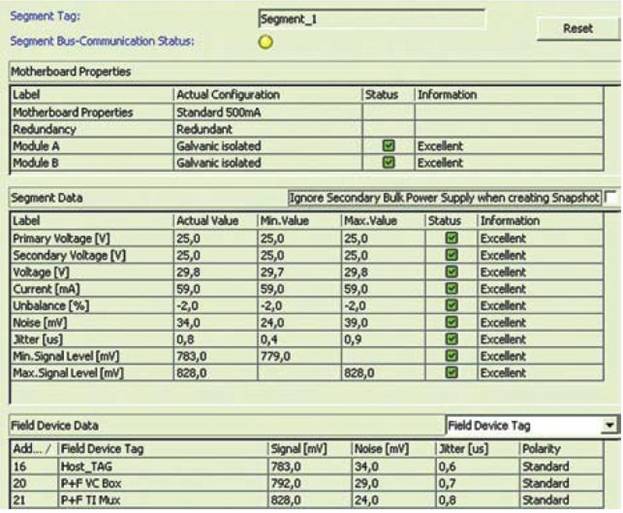
Task: Toggle Ignore Secondary Bulk Power Supply checkbox
Action: pos(611,197)
